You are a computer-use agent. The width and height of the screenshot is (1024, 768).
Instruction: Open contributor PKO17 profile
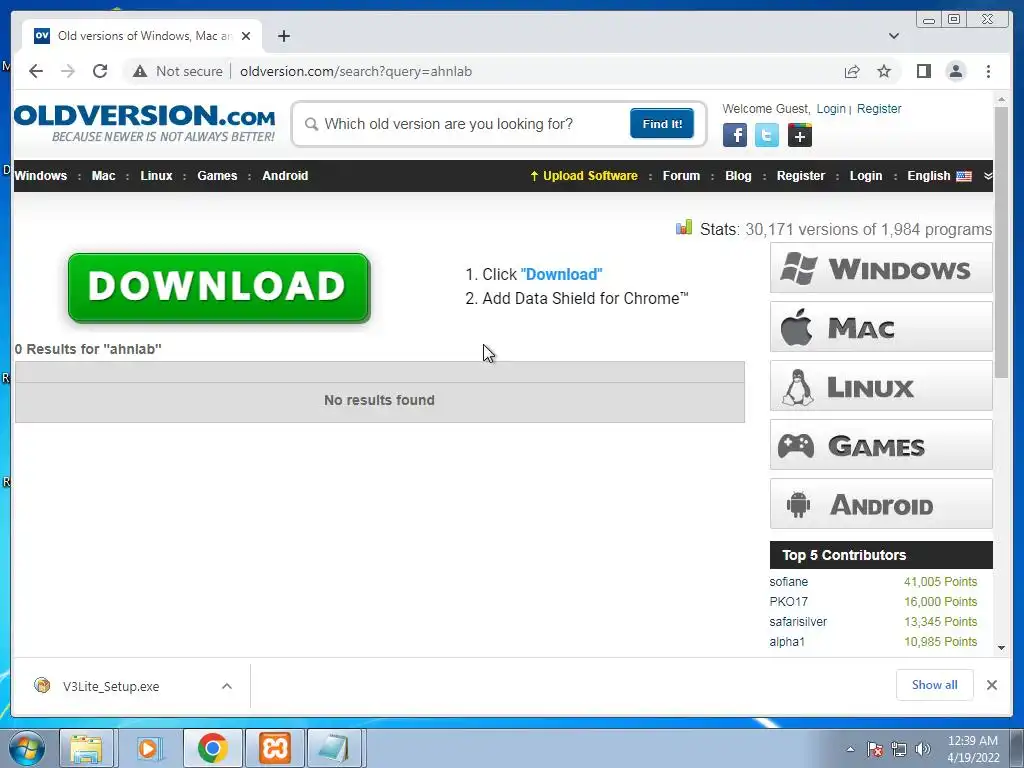coord(788,601)
